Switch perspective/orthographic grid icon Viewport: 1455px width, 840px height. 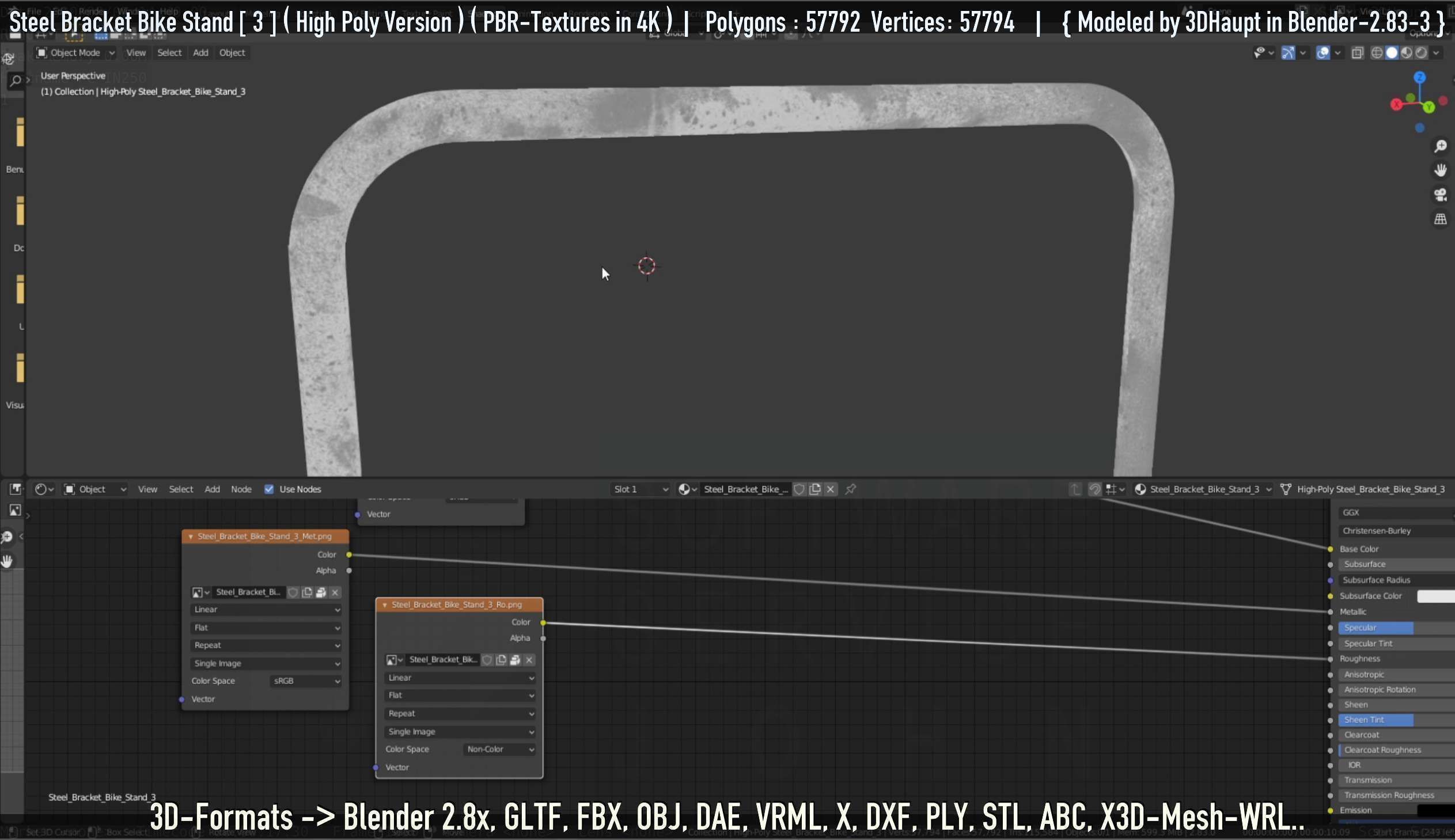[x=1440, y=219]
